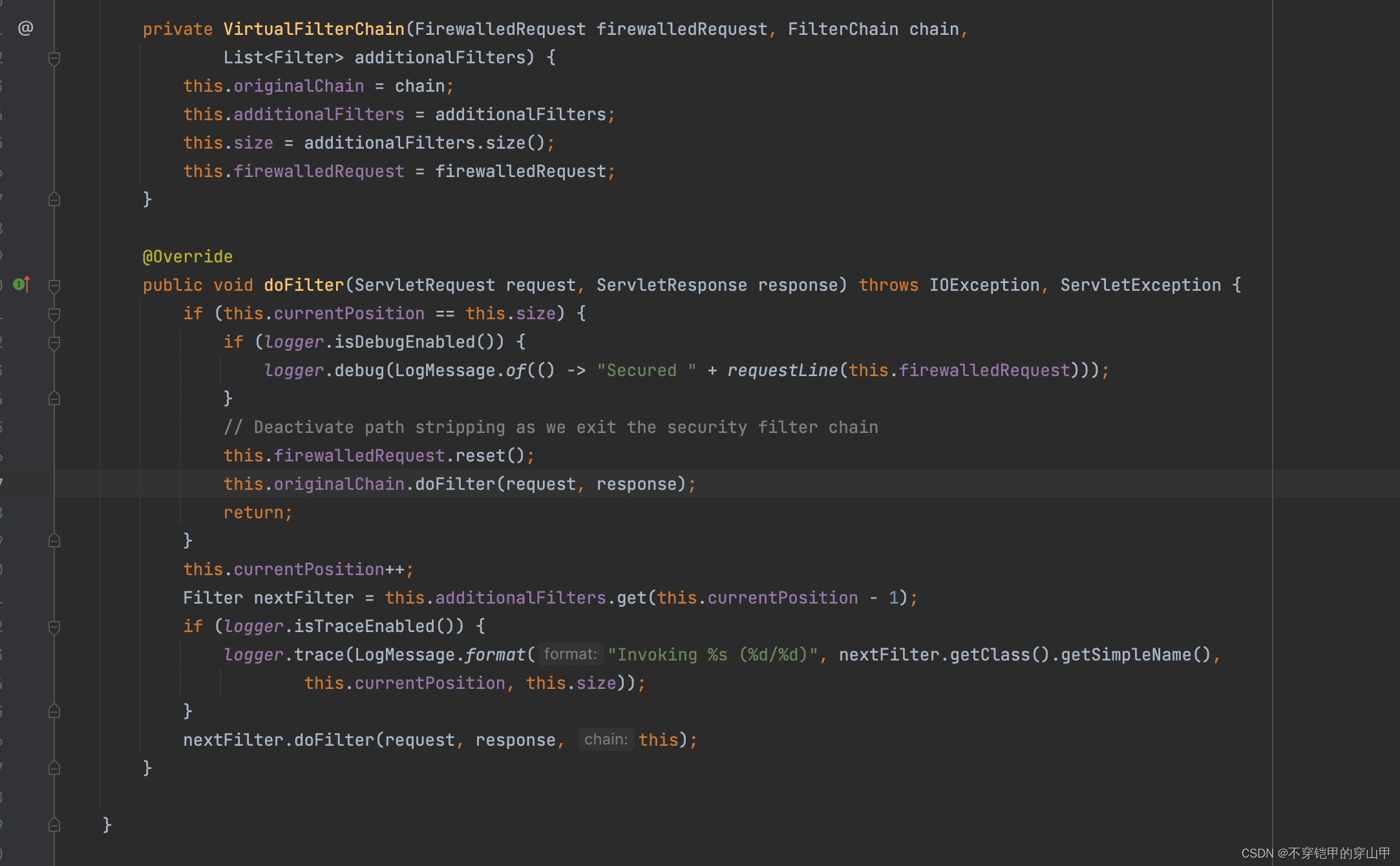Click requestLine method call
This screenshot has height=866, width=1400.
click(x=782, y=370)
